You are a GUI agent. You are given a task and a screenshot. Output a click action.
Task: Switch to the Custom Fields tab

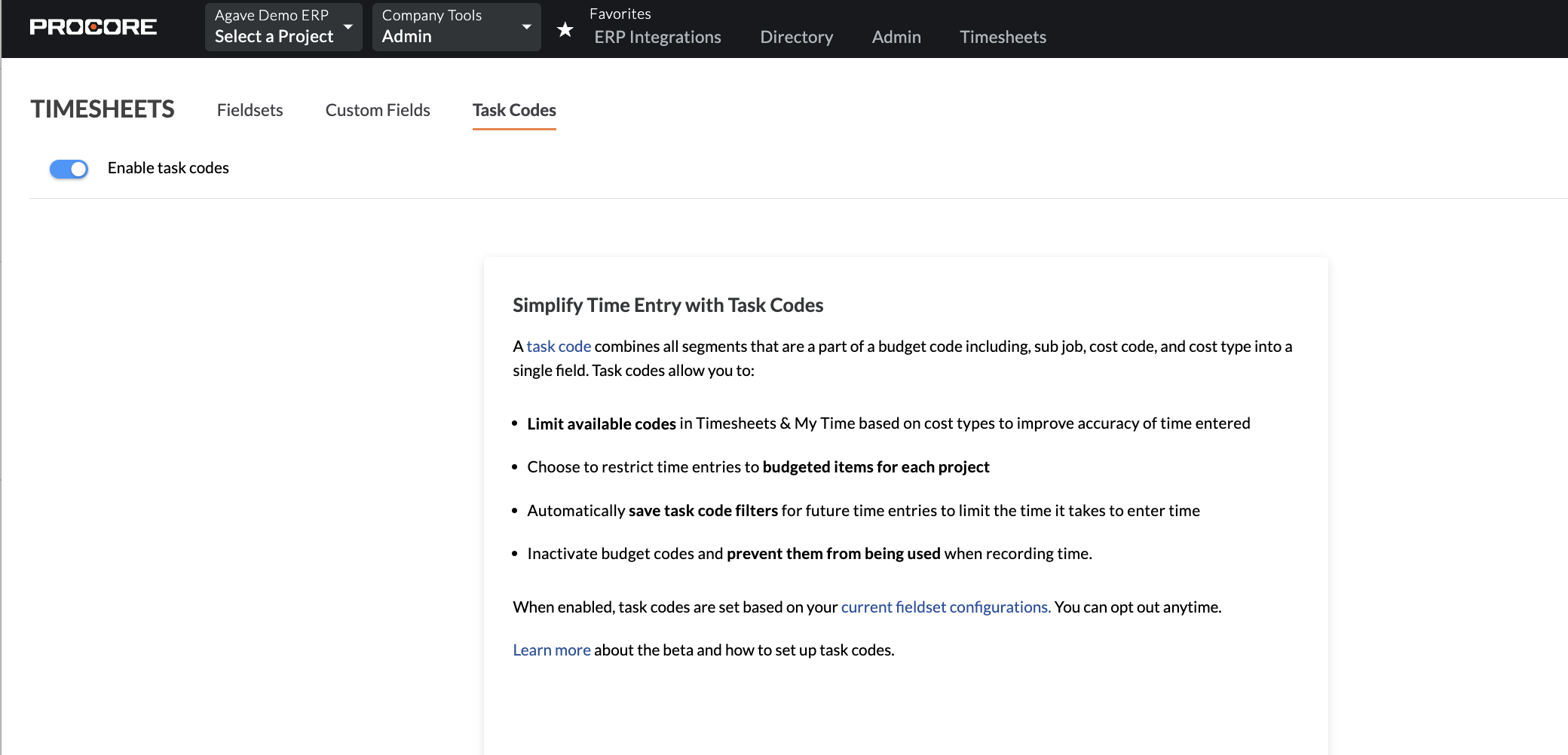[378, 110]
